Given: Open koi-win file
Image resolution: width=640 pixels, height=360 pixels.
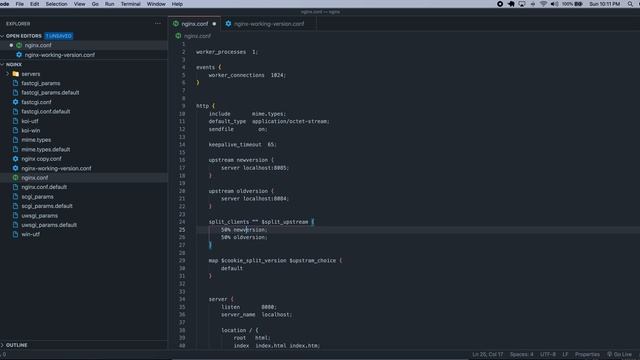Looking at the screenshot, I should tap(31, 131).
